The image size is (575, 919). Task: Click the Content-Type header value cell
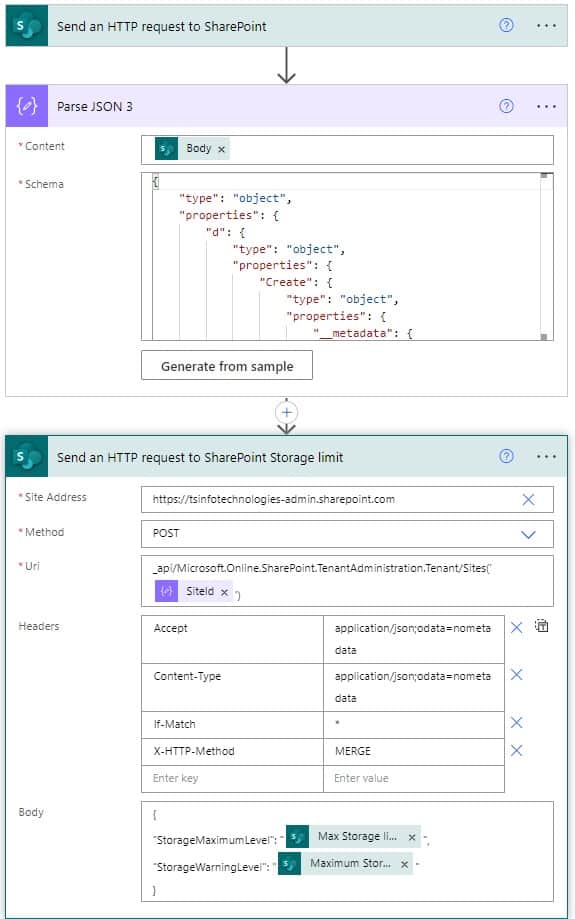pos(414,687)
